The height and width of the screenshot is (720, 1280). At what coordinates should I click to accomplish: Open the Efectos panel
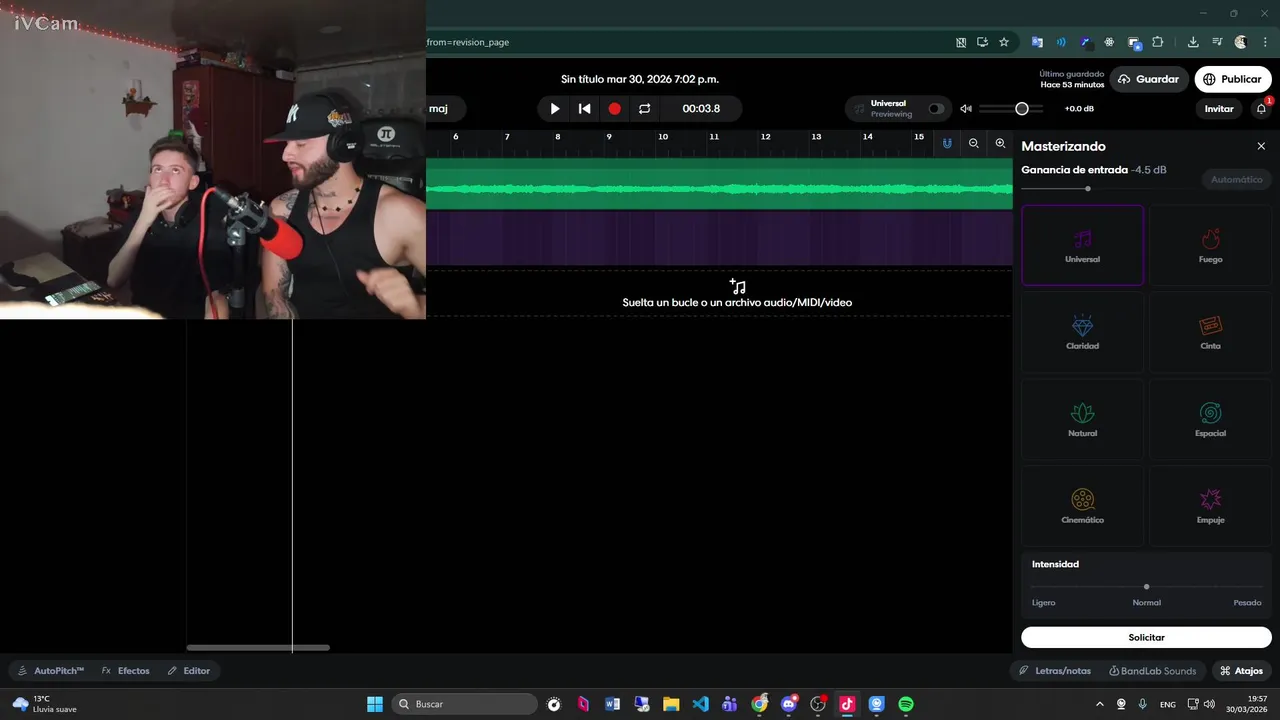point(125,671)
